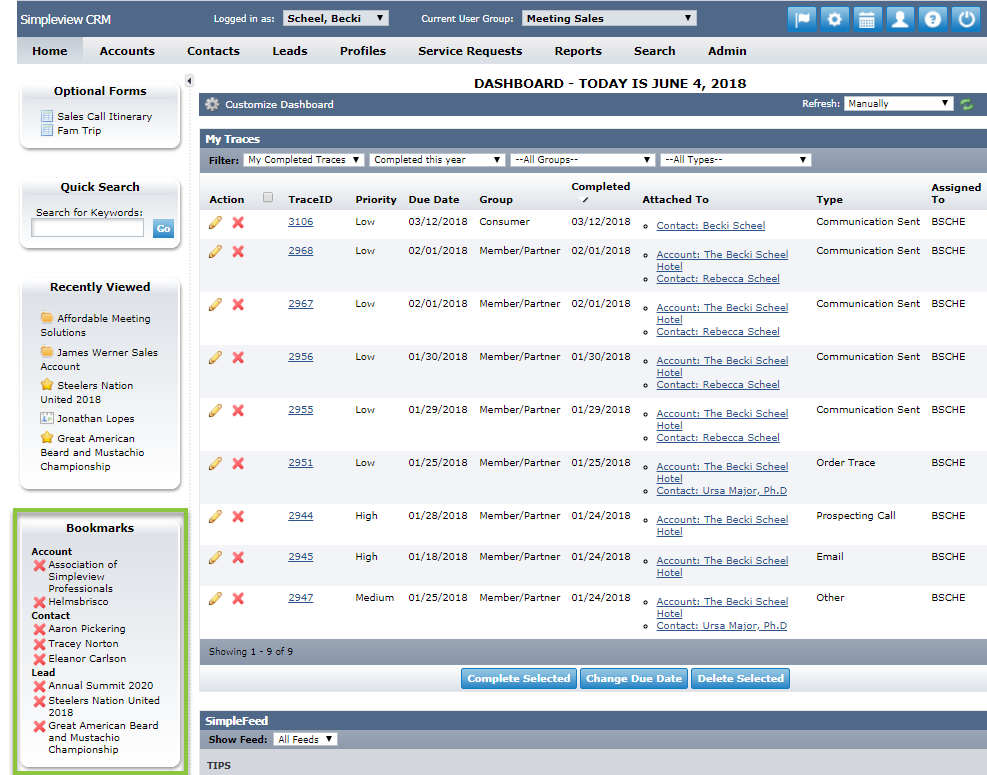Screen dimensions: 987x775
Task: Open the help question mark icon
Action: click(x=932, y=20)
